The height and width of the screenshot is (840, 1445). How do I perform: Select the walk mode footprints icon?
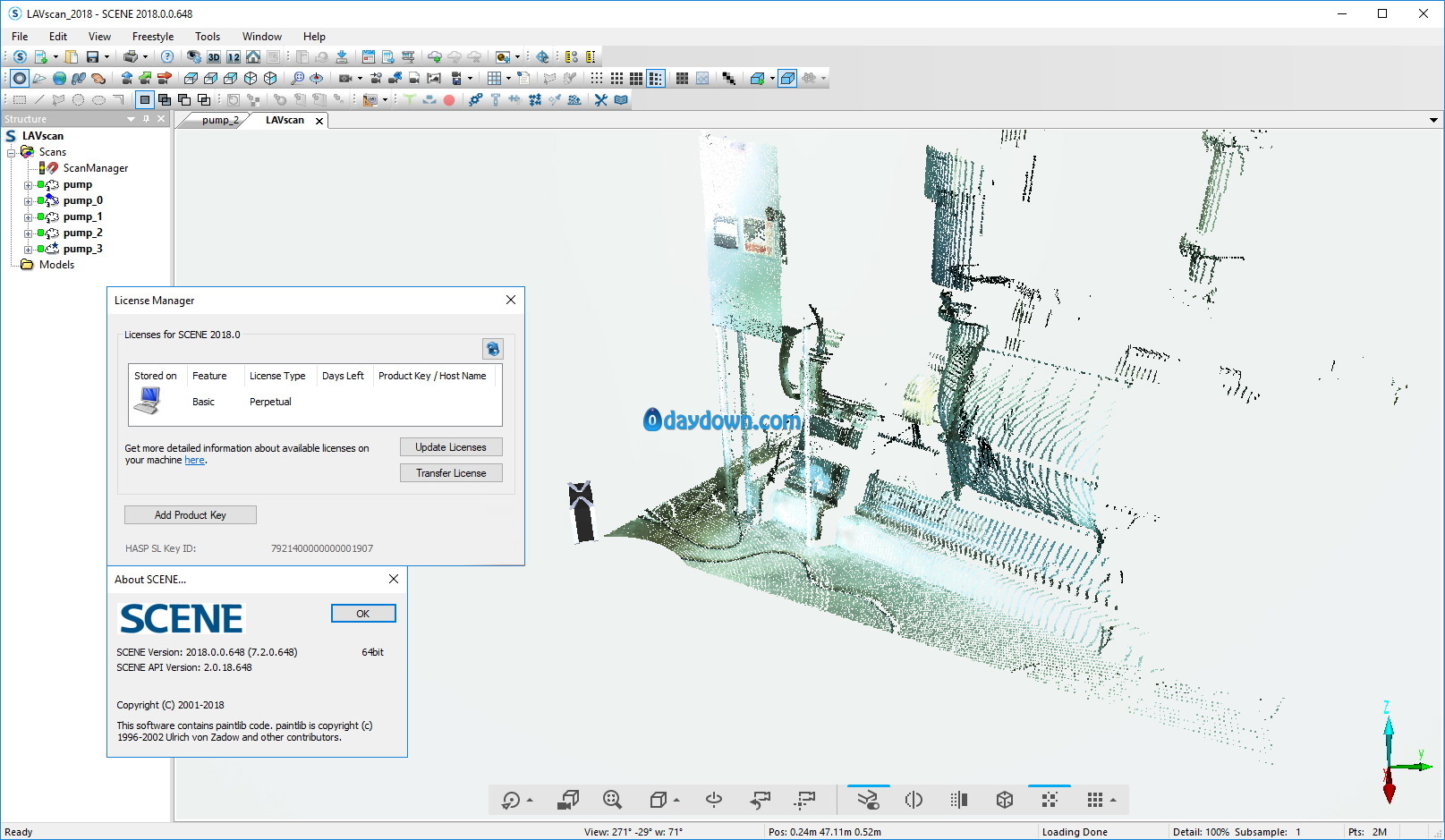tap(79, 78)
